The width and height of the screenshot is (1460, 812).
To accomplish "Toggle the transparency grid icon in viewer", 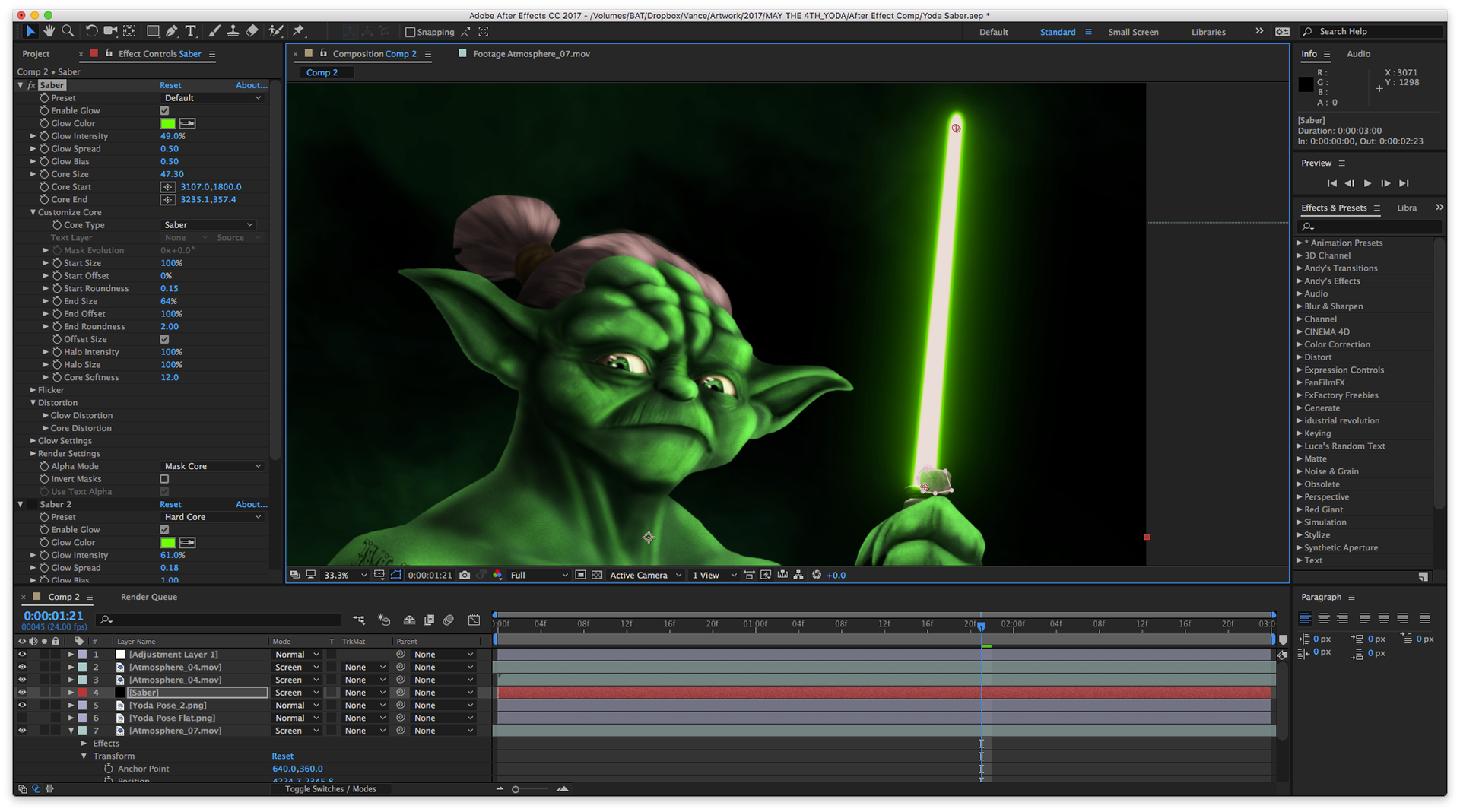I will coord(597,576).
